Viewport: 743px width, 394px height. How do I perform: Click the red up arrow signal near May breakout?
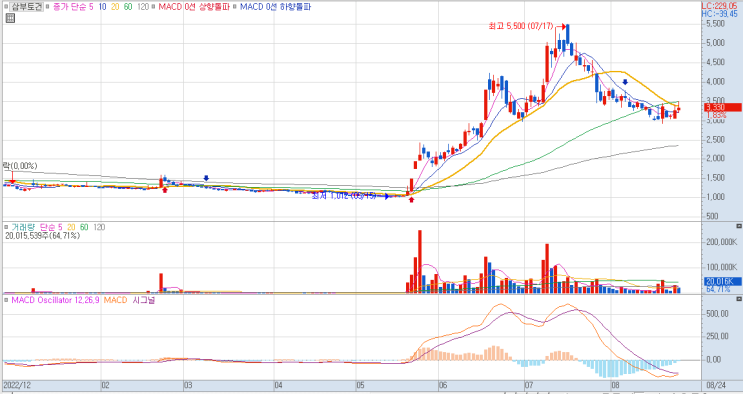coord(411,200)
